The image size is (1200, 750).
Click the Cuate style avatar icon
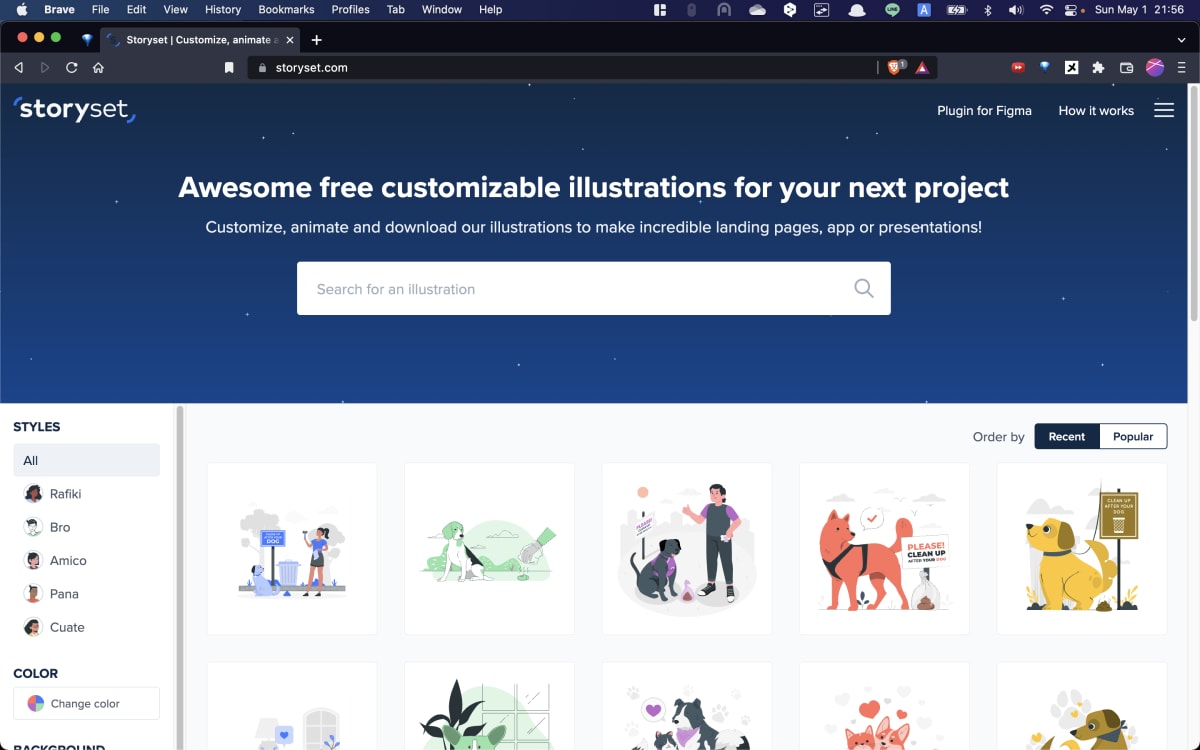(x=33, y=627)
